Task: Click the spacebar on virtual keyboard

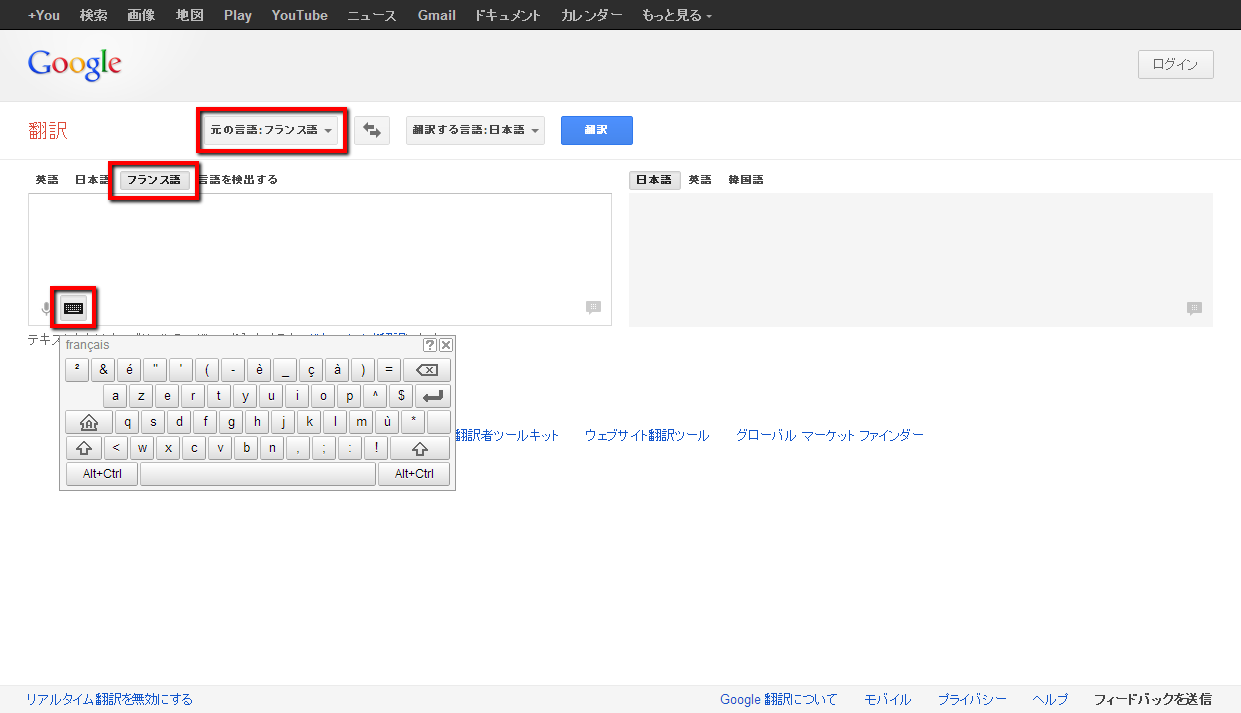Action: pyautogui.click(x=258, y=474)
